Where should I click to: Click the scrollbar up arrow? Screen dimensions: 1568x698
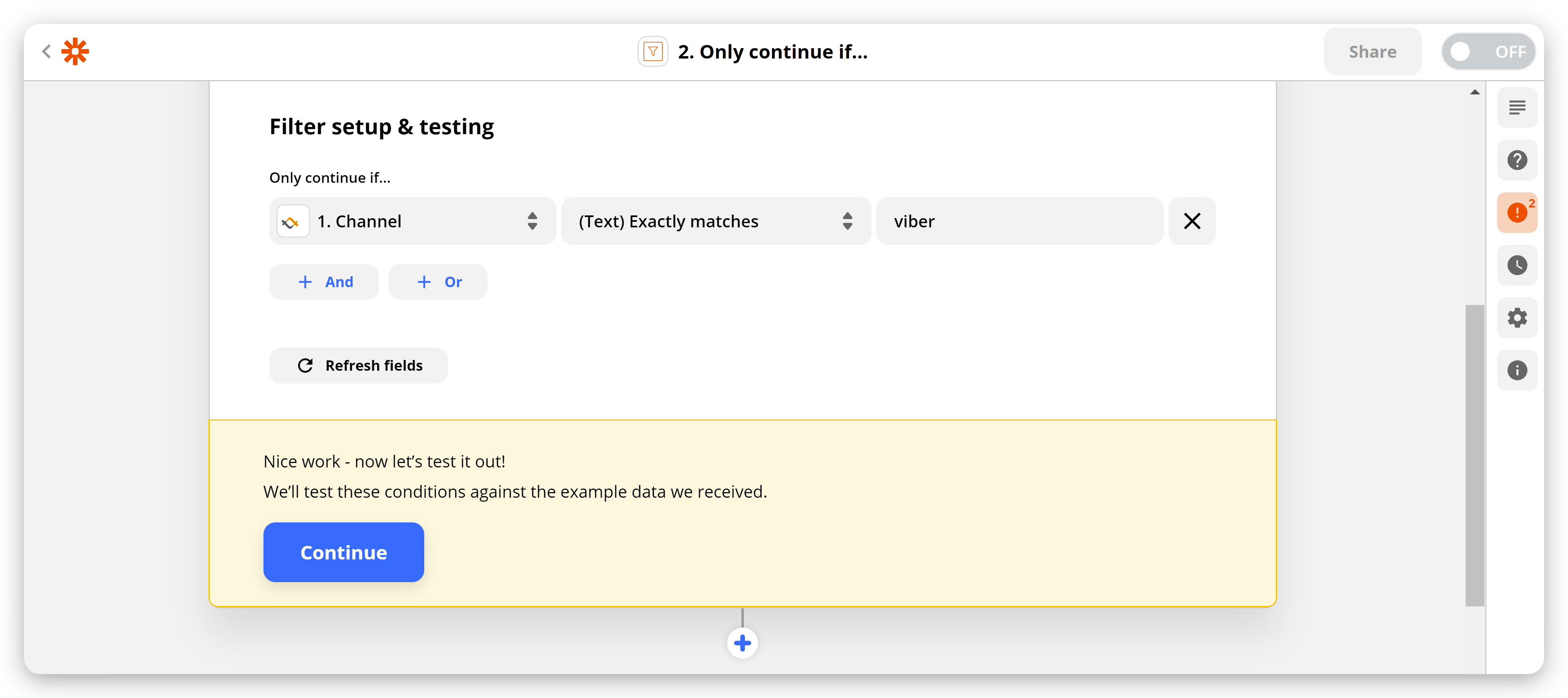pos(1474,93)
